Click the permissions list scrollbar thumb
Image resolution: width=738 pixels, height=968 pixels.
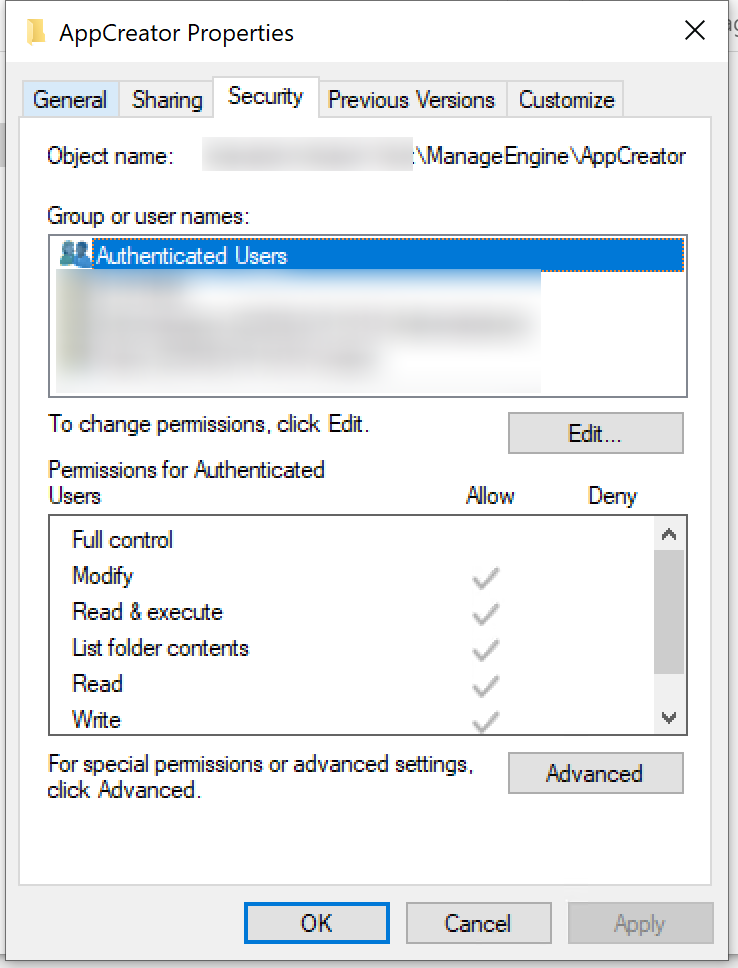[x=669, y=610]
